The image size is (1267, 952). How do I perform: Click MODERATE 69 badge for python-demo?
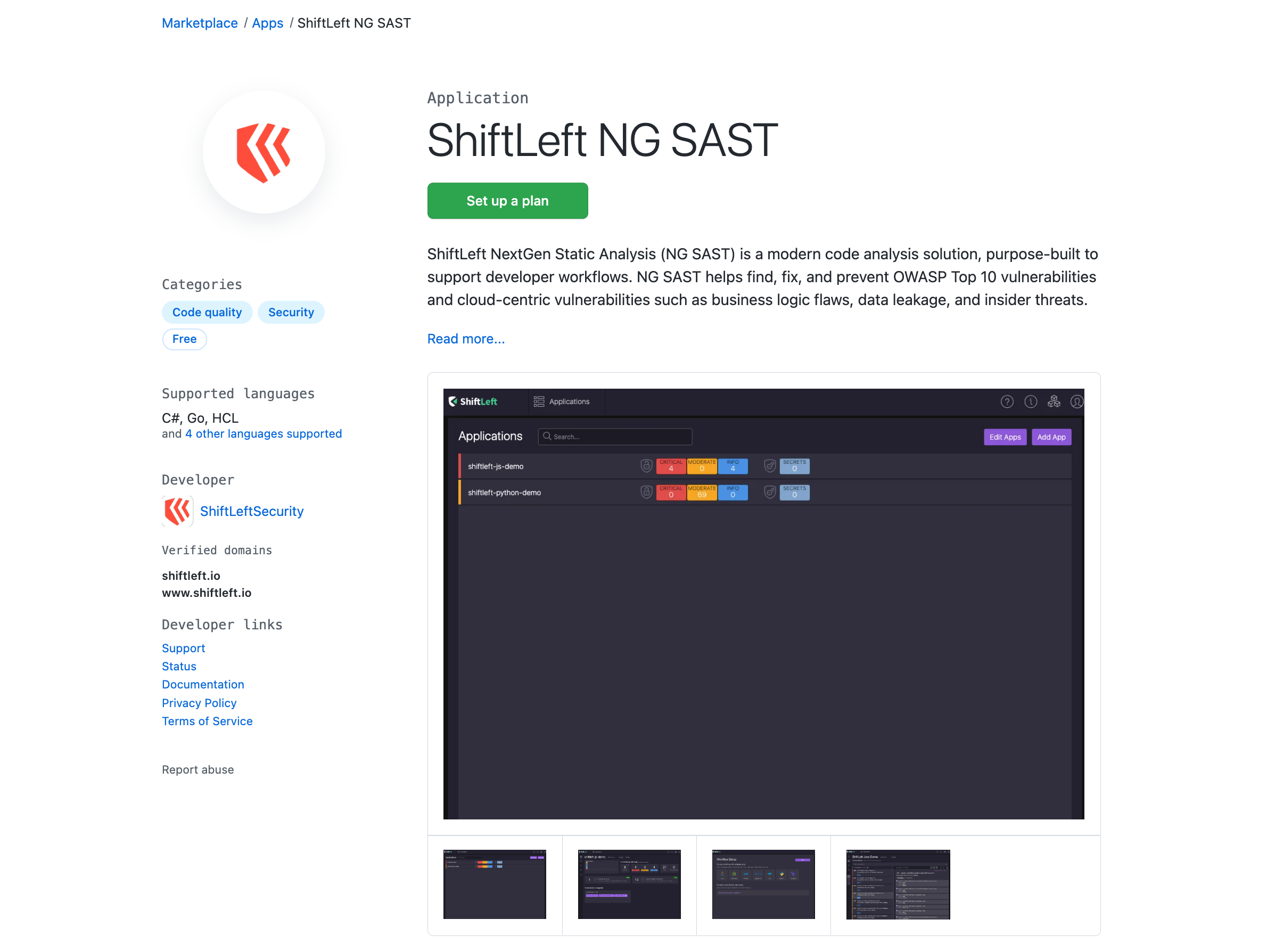coord(702,493)
